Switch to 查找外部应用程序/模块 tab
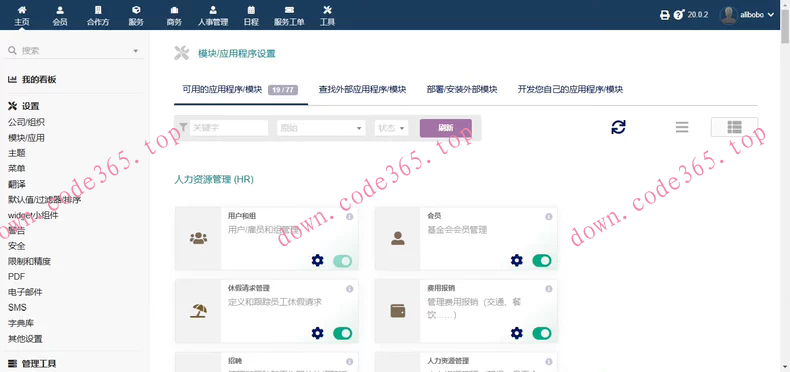This screenshot has height=372, width=790. pyautogui.click(x=362, y=90)
